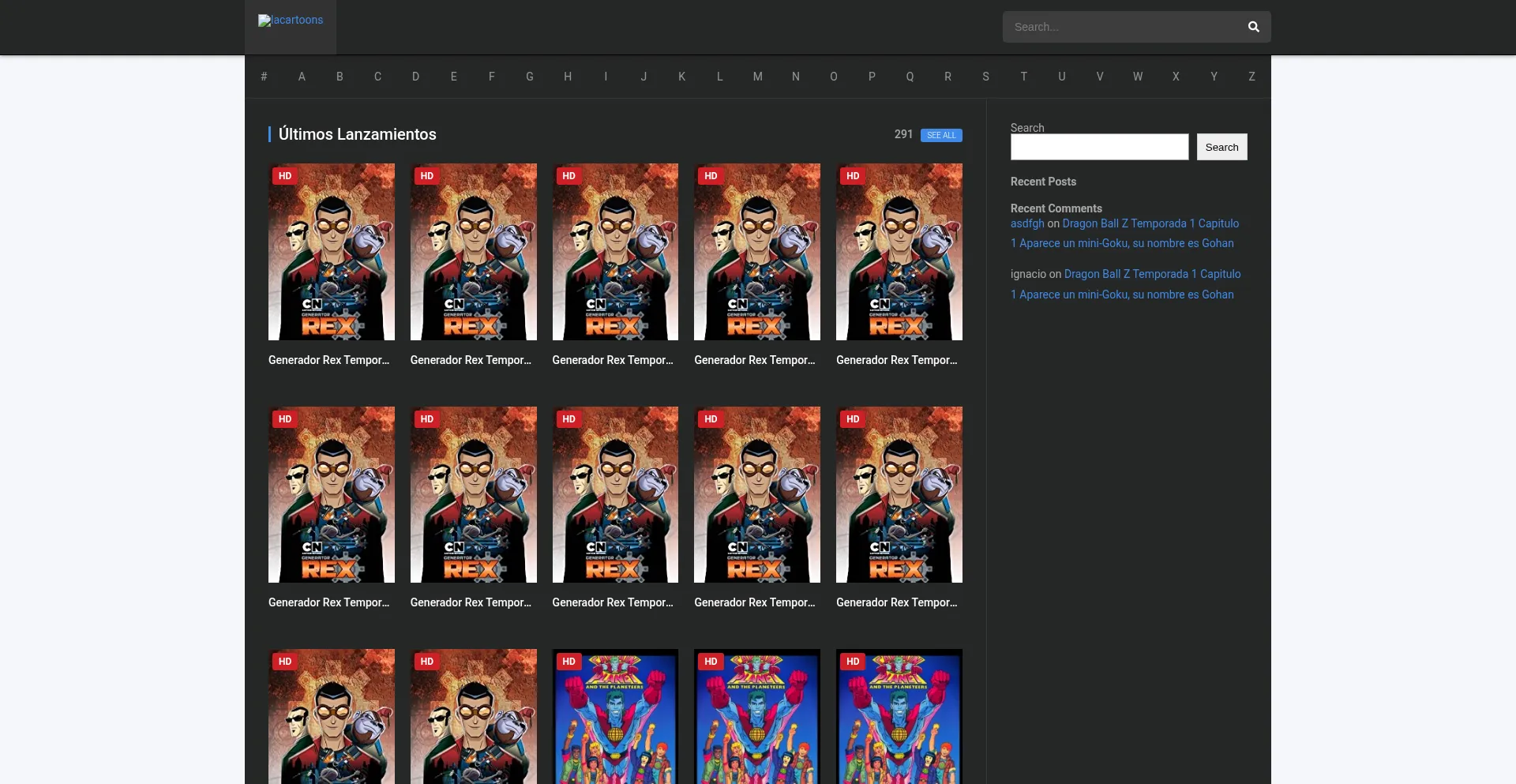Browse titles starting with M
The height and width of the screenshot is (784, 1516).
[758, 77]
